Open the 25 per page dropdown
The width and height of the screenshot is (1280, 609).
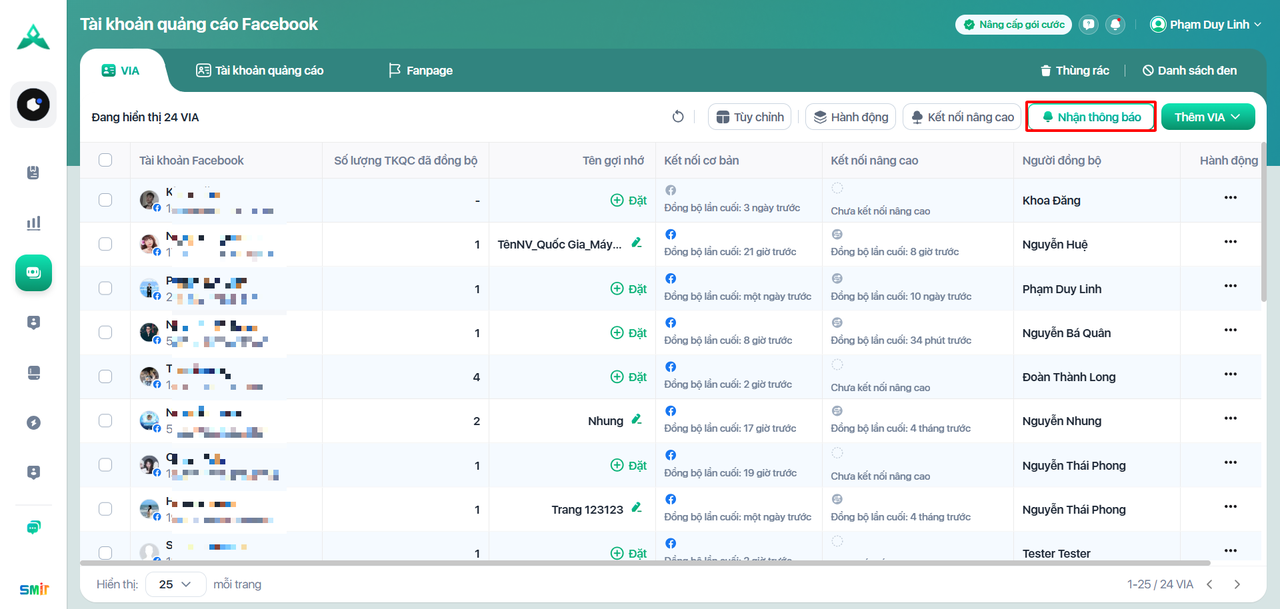click(x=176, y=584)
